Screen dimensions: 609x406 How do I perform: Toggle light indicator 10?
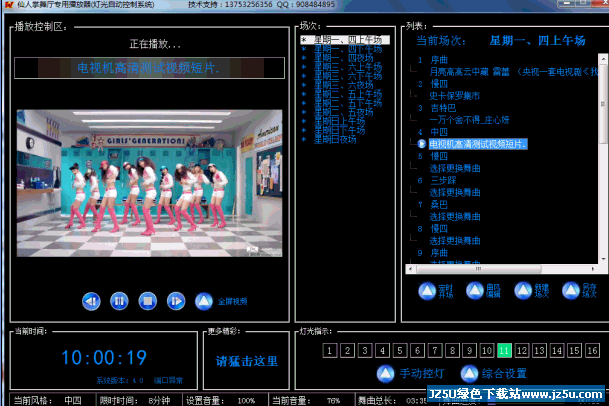pos(487,351)
